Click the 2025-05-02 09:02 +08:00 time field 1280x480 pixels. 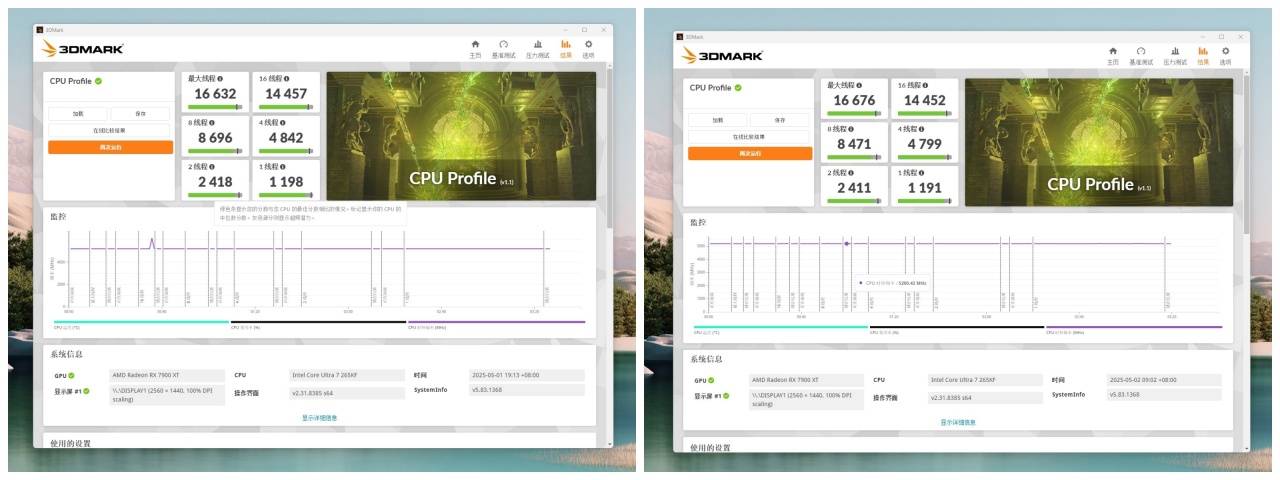coord(1164,380)
